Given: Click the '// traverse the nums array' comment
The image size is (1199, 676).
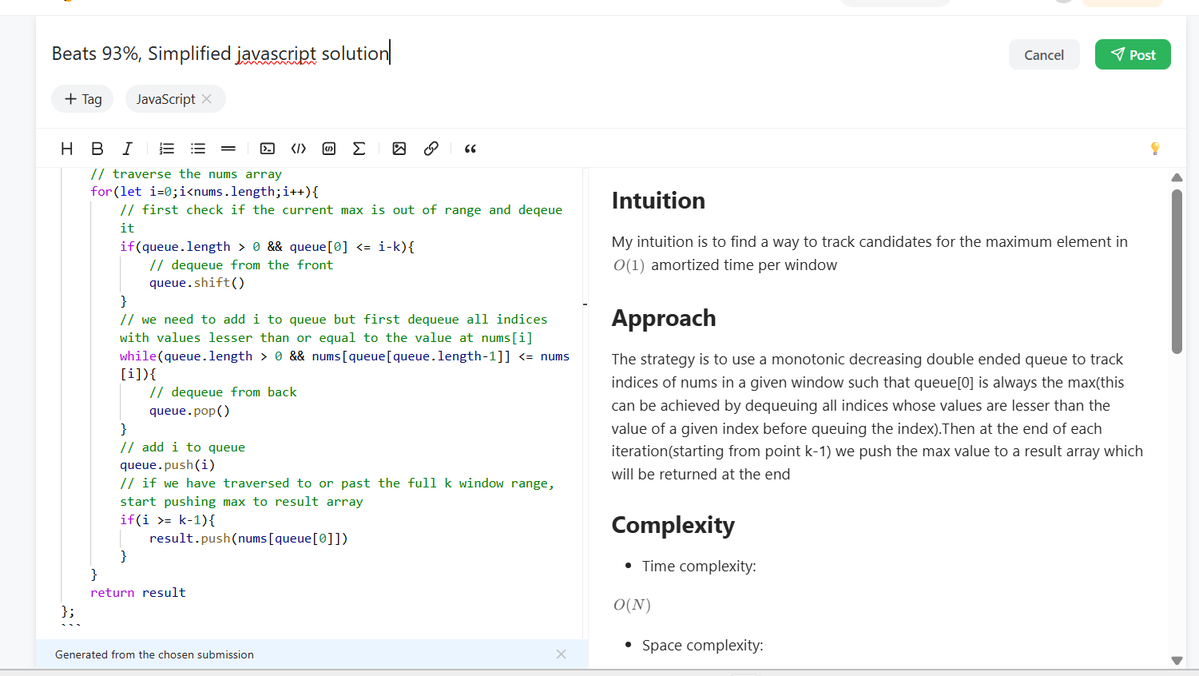Looking at the screenshot, I should point(186,174).
